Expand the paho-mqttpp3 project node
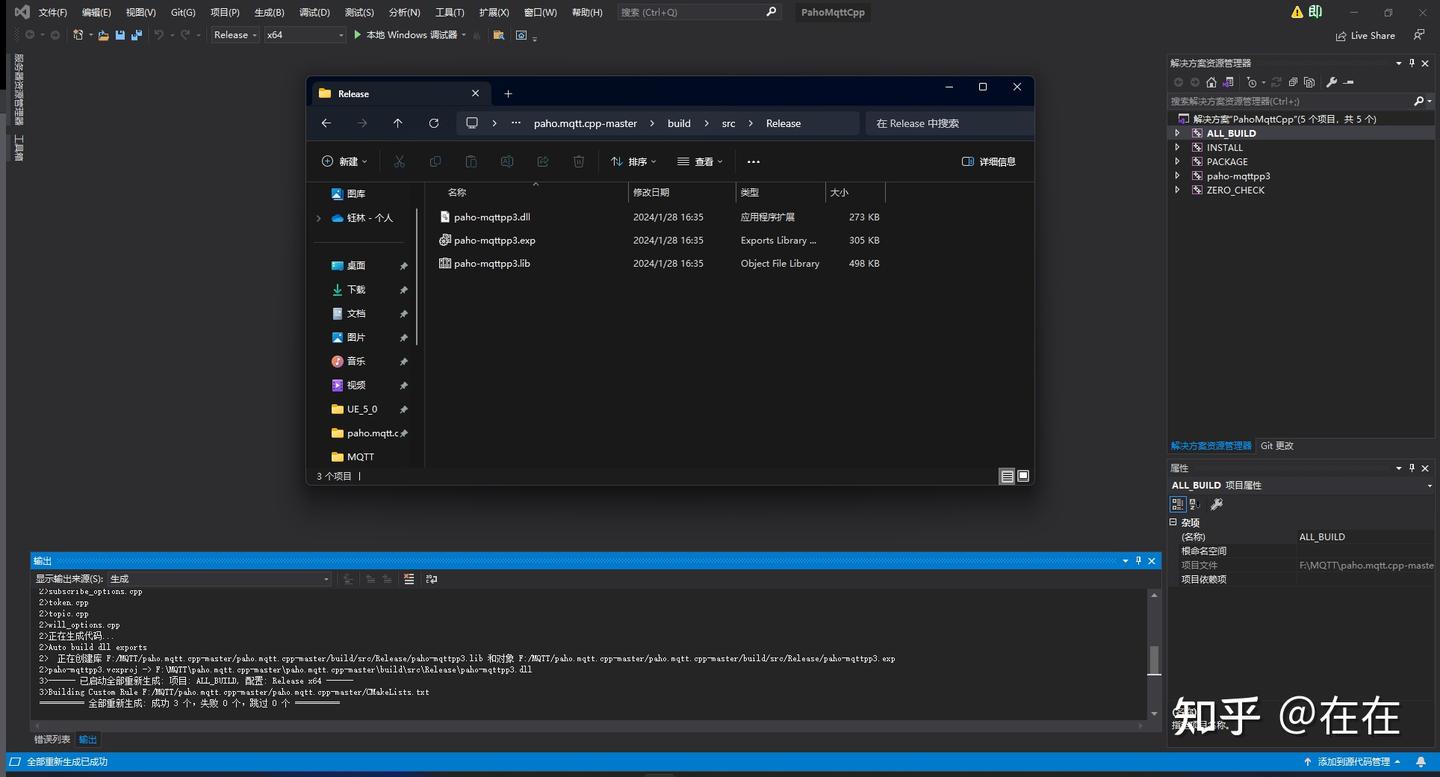Viewport: 1440px width, 777px height. coord(1177,176)
